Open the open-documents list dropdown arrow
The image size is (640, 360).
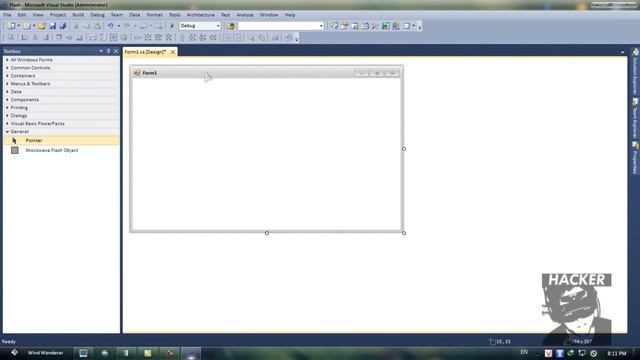tap(622, 52)
